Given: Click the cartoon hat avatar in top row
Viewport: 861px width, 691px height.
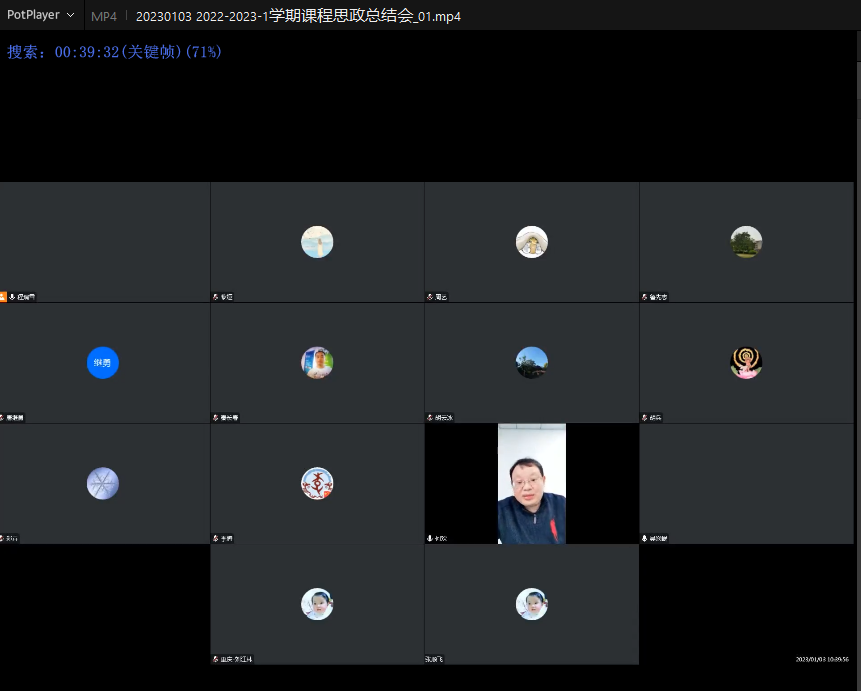Looking at the screenshot, I should (531, 242).
